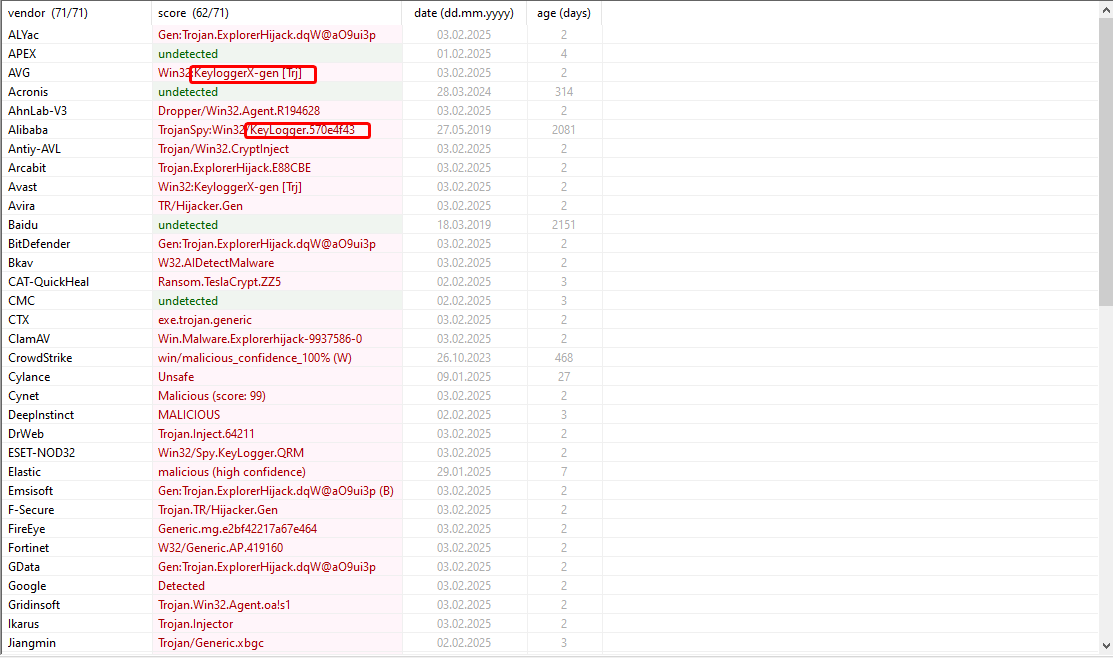Sort table by date (dd.mm.yyyy) header
Viewport: 1113px width, 658px height.
tap(464, 13)
